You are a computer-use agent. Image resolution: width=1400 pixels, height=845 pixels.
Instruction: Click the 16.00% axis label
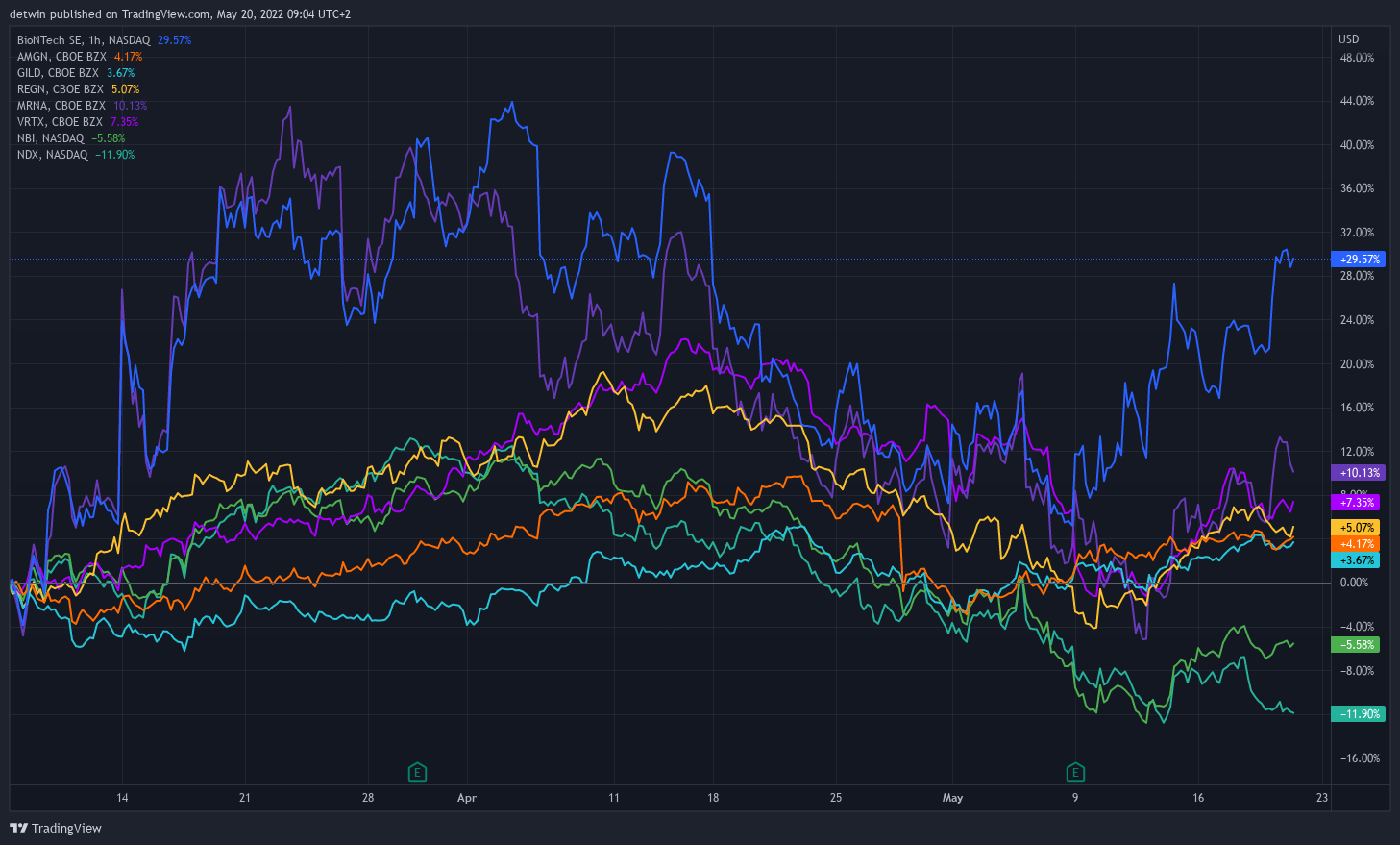(1357, 408)
